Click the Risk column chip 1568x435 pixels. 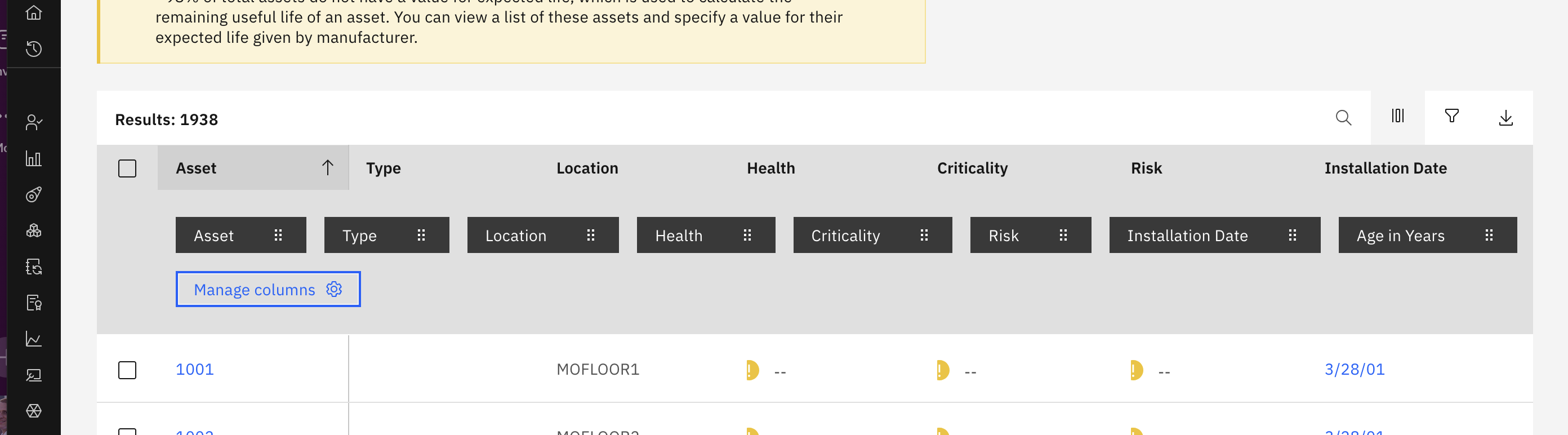1003,235
